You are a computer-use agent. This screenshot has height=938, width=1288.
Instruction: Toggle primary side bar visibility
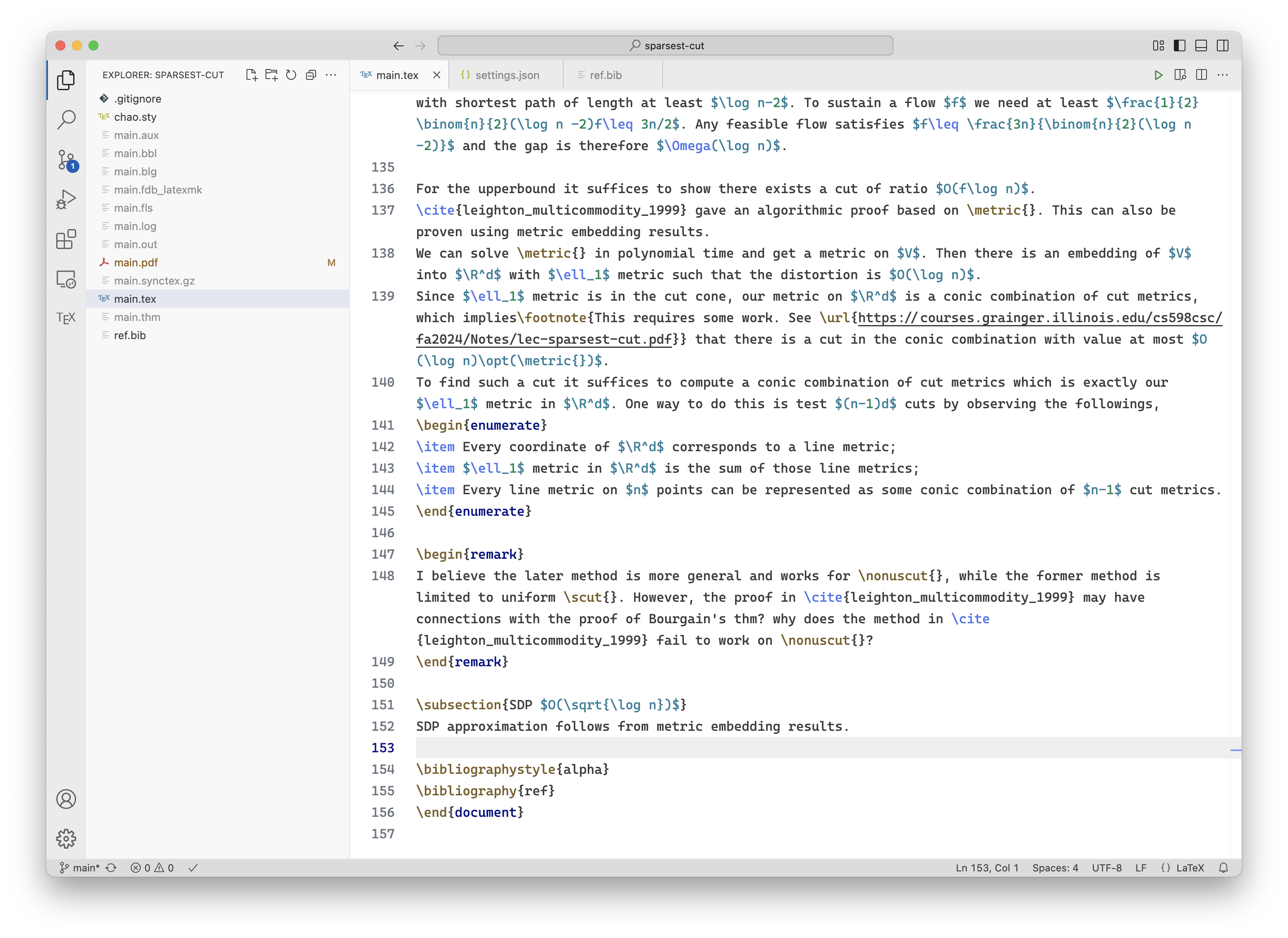(1180, 45)
